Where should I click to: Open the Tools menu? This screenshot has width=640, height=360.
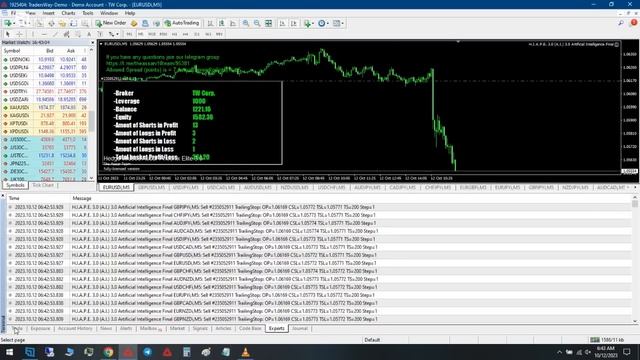87,13
